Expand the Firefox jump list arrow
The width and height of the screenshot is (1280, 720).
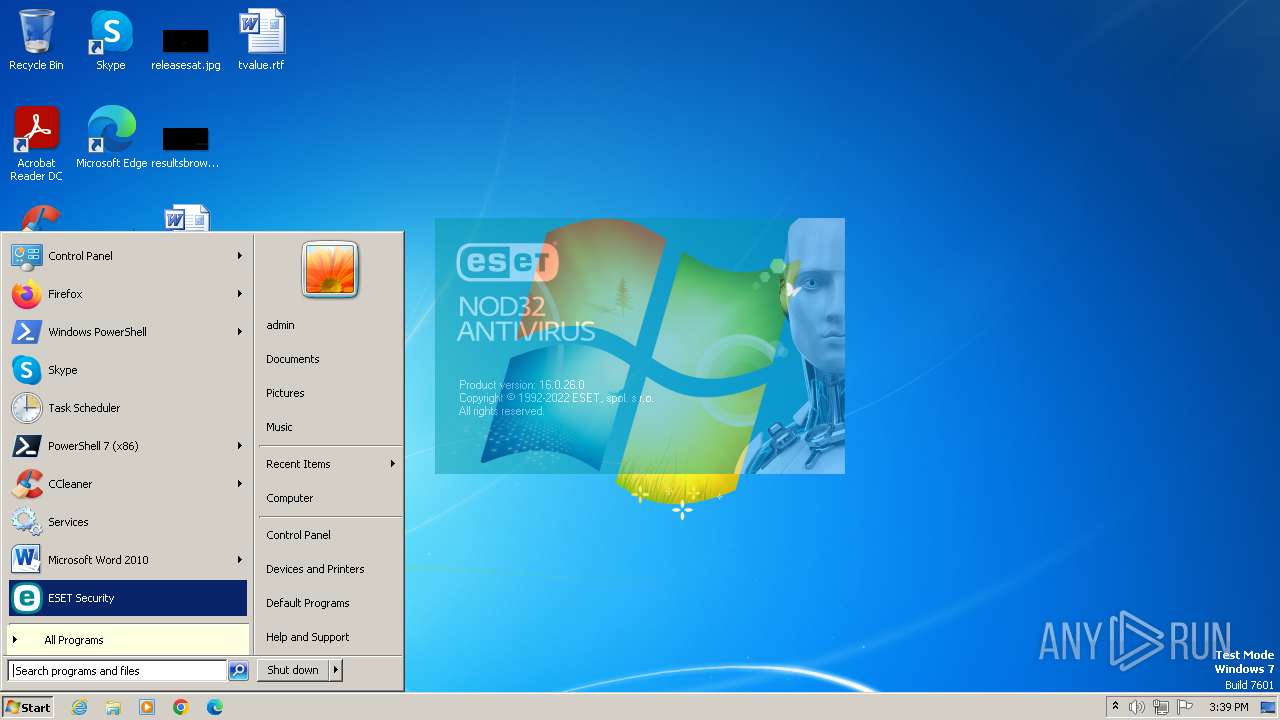click(240, 294)
